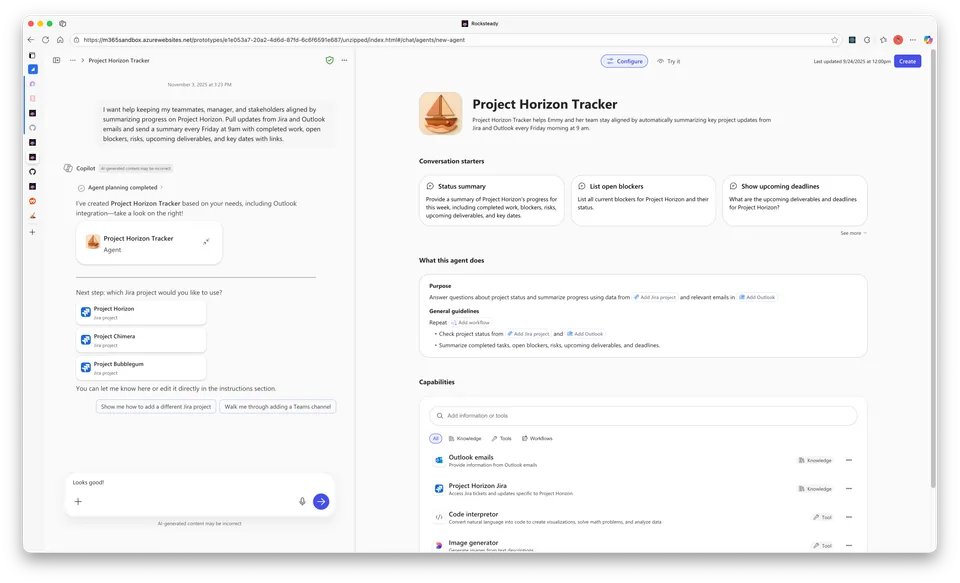Select the All capabilities filter
Screen dimensions: 960x583
point(435,438)
